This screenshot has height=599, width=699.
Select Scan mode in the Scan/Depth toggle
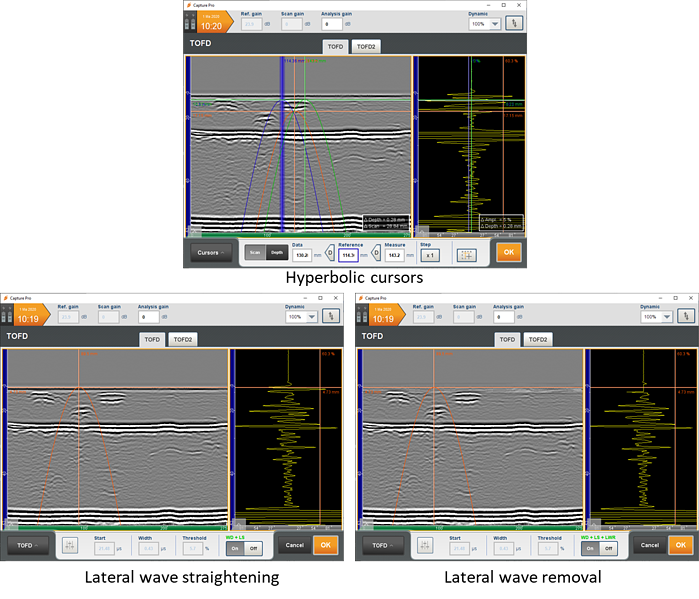tap(255, 253)
